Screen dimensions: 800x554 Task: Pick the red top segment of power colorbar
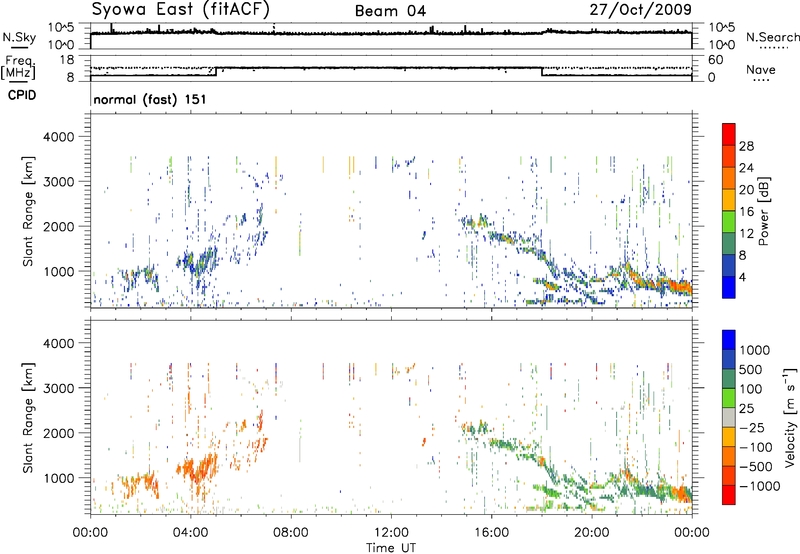coord(729,135)
